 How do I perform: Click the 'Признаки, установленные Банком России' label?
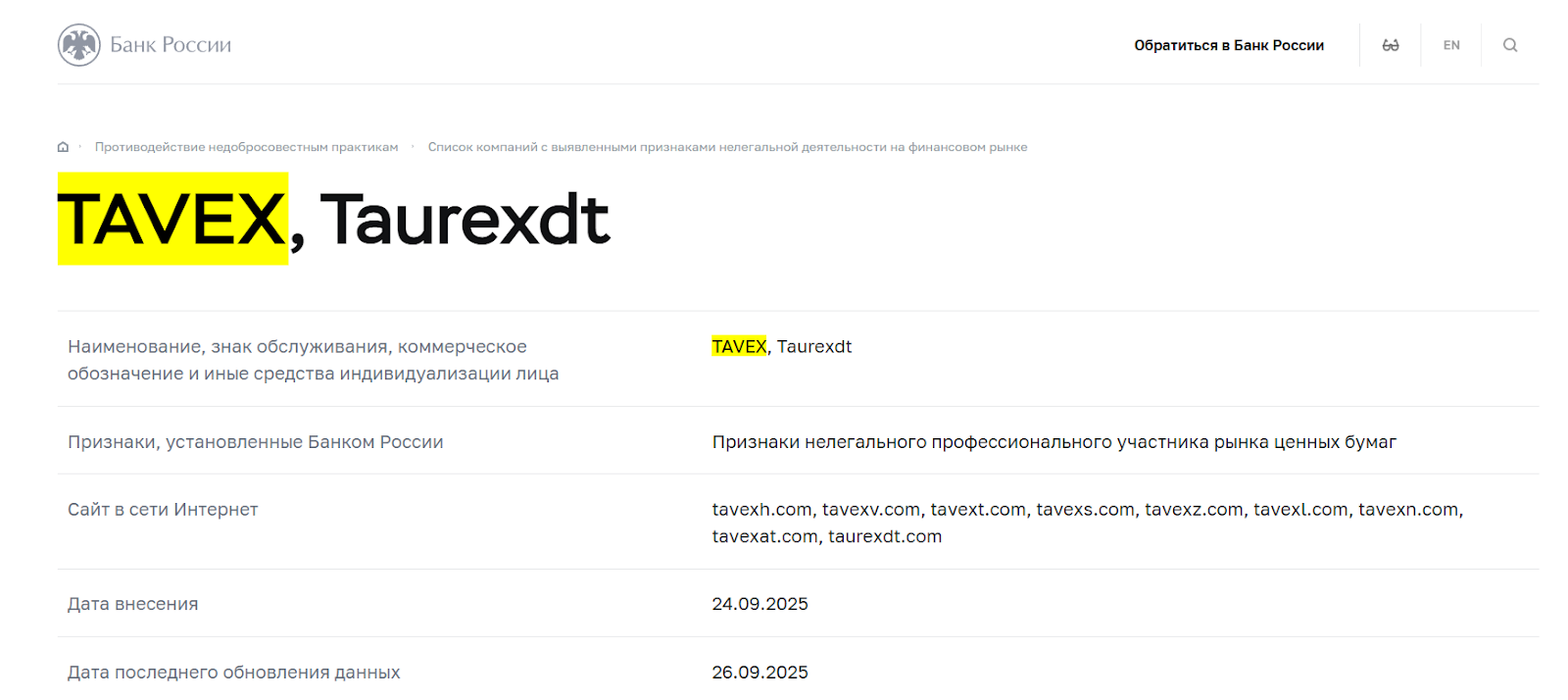point(255,442)
